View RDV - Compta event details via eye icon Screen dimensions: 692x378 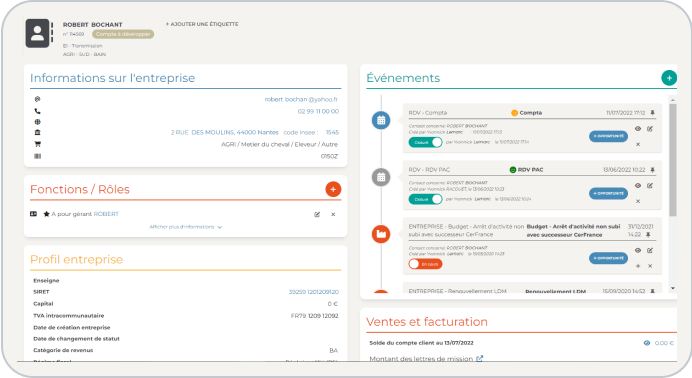(x=638, y=129)
